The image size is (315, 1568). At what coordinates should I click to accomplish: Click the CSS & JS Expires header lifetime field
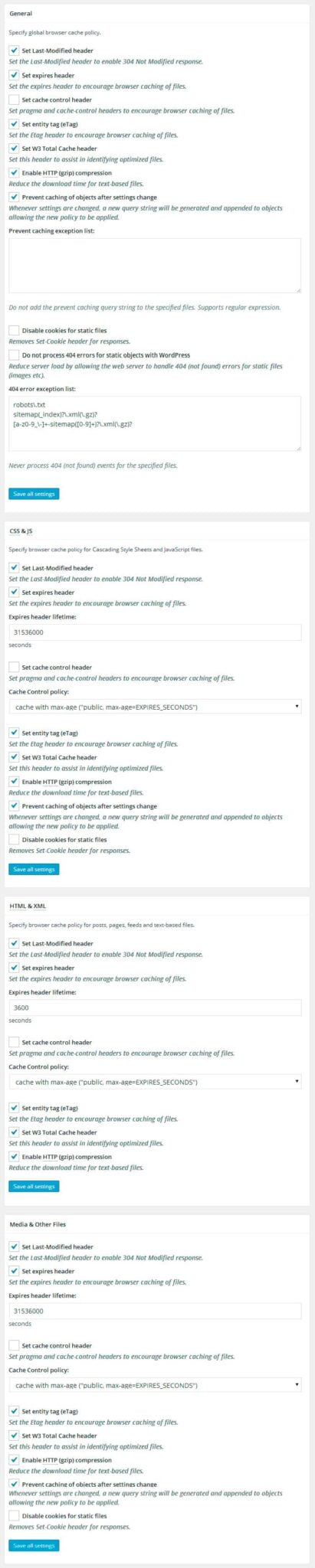click(x=155, y=632)
